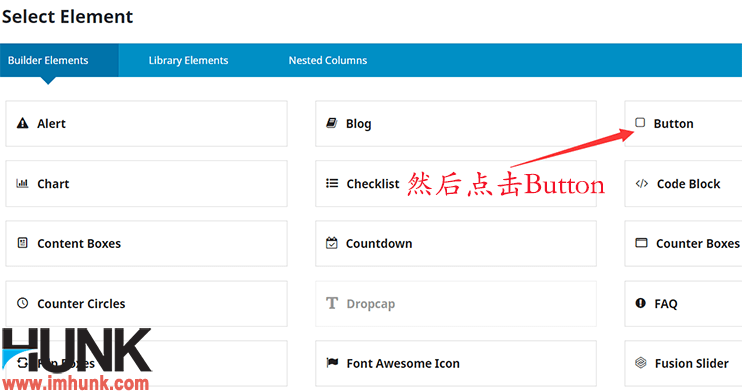The height and width of the screenshot is (392, 742).
Task: Click the Chart bar graph icon
Action: [22, 183]
